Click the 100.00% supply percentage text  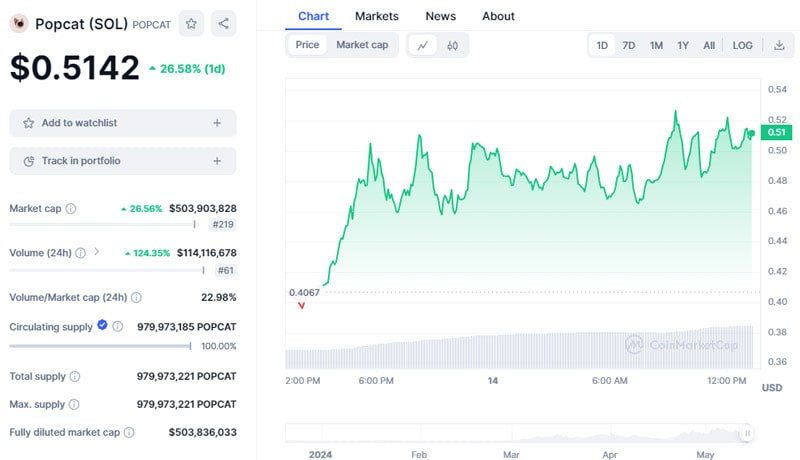point(218,346)
